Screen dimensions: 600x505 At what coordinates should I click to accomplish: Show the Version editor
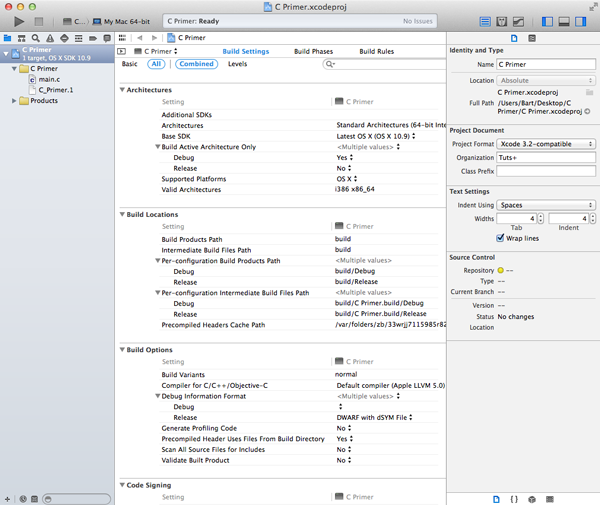pyautogui.click(x=518, y=22)
